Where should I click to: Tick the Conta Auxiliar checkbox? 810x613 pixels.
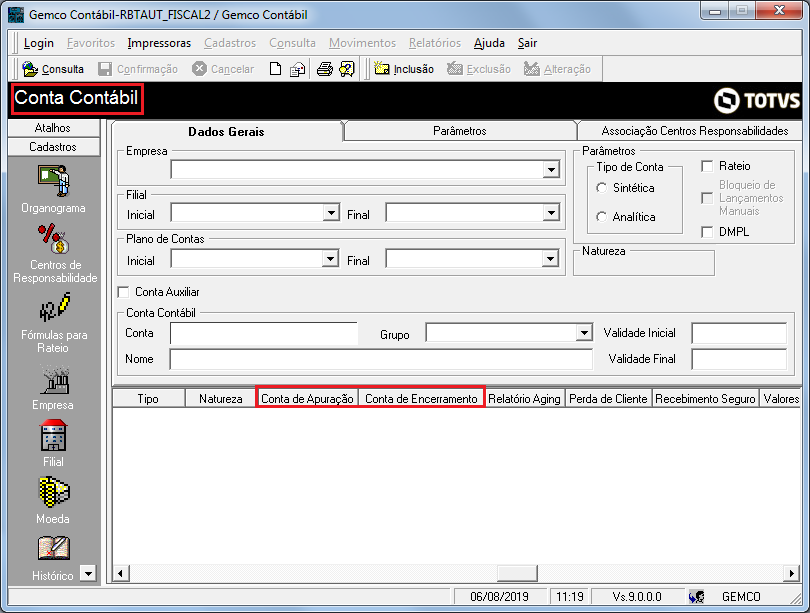[x=123, y=292]
